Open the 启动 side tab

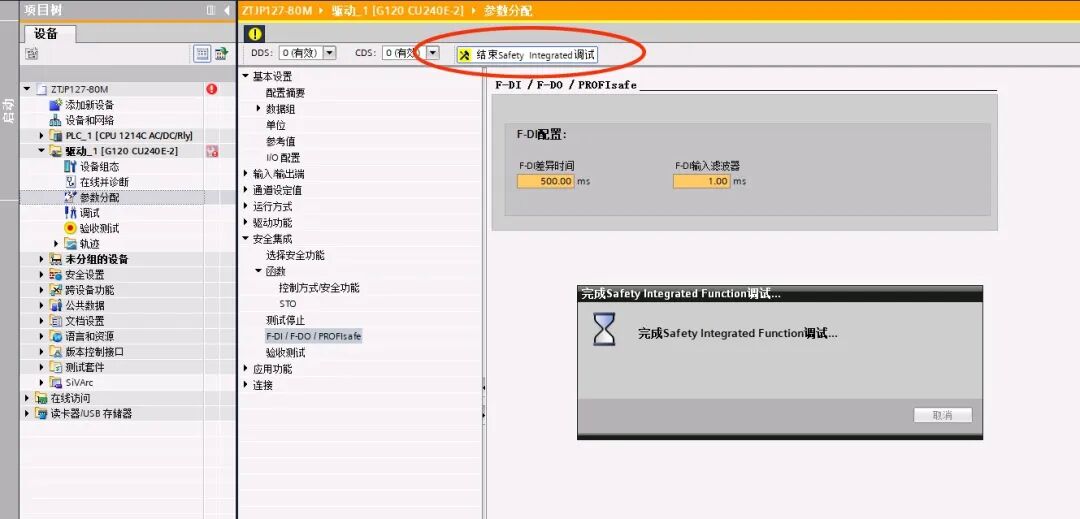tap(9, 110)
